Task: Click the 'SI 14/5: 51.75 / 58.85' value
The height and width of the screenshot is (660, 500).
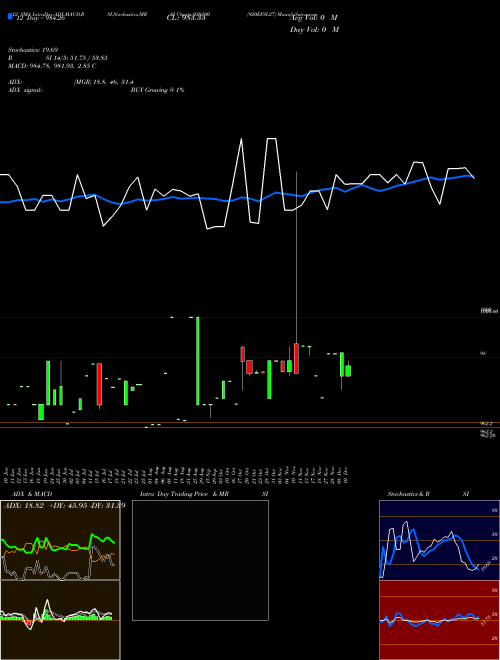Action: (77, 58)
